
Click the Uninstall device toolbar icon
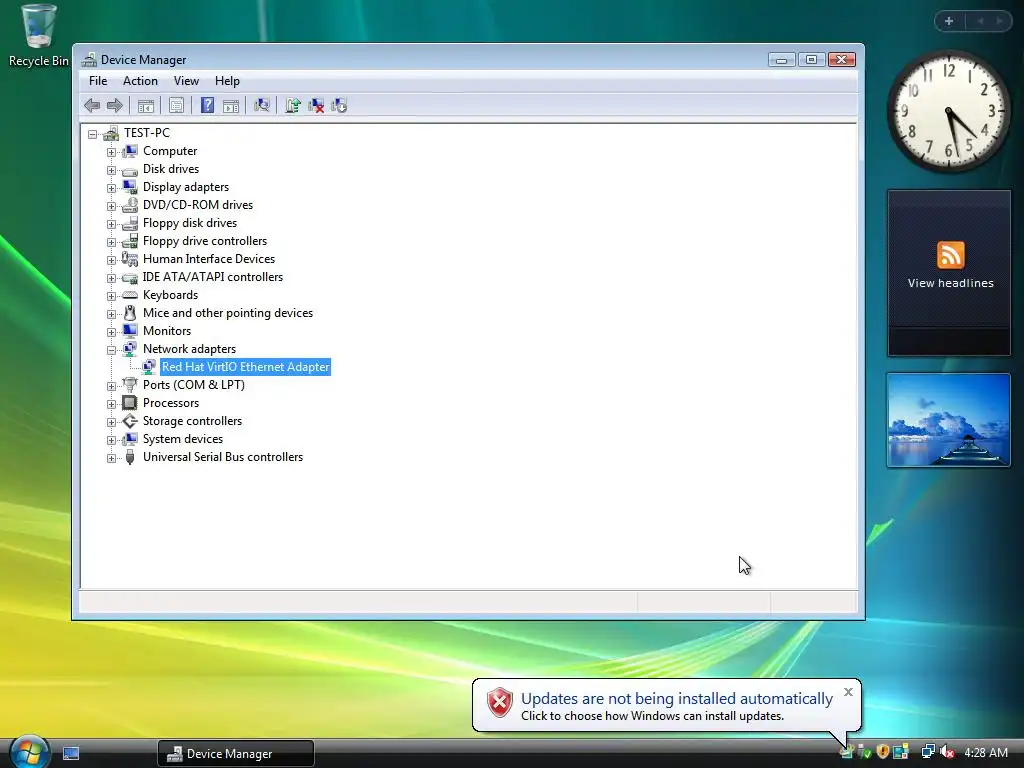[316, 105]
